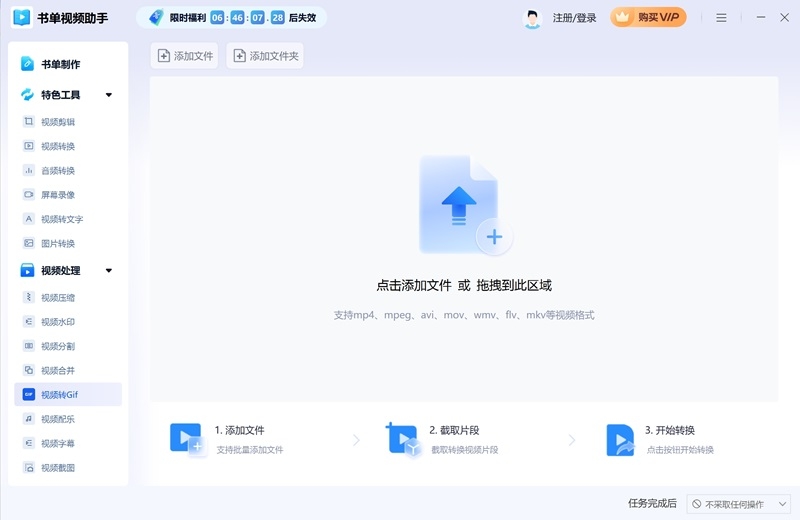The width and height of the screenshot is (800, 520).
Task: Click 购买VIP button
Action: coord(648,17)
